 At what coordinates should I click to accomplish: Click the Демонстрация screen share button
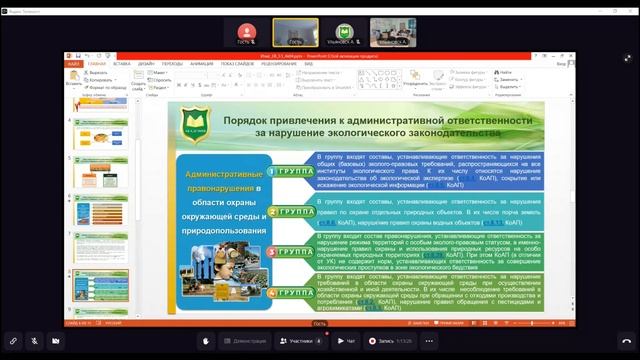[245, 341]
